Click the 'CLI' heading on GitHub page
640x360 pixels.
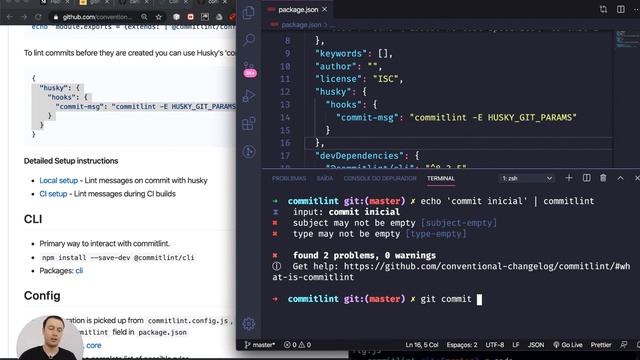coord(33,219)
